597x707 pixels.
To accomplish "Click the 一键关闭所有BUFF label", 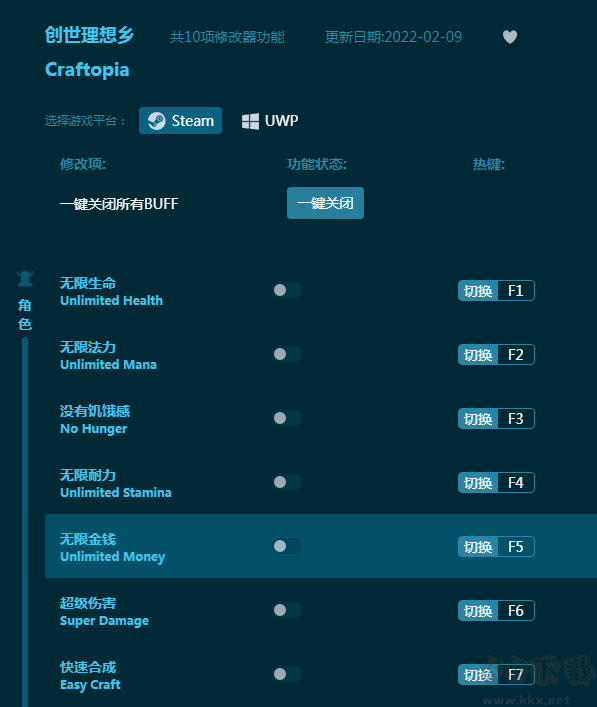I will [x=119, y=204].
